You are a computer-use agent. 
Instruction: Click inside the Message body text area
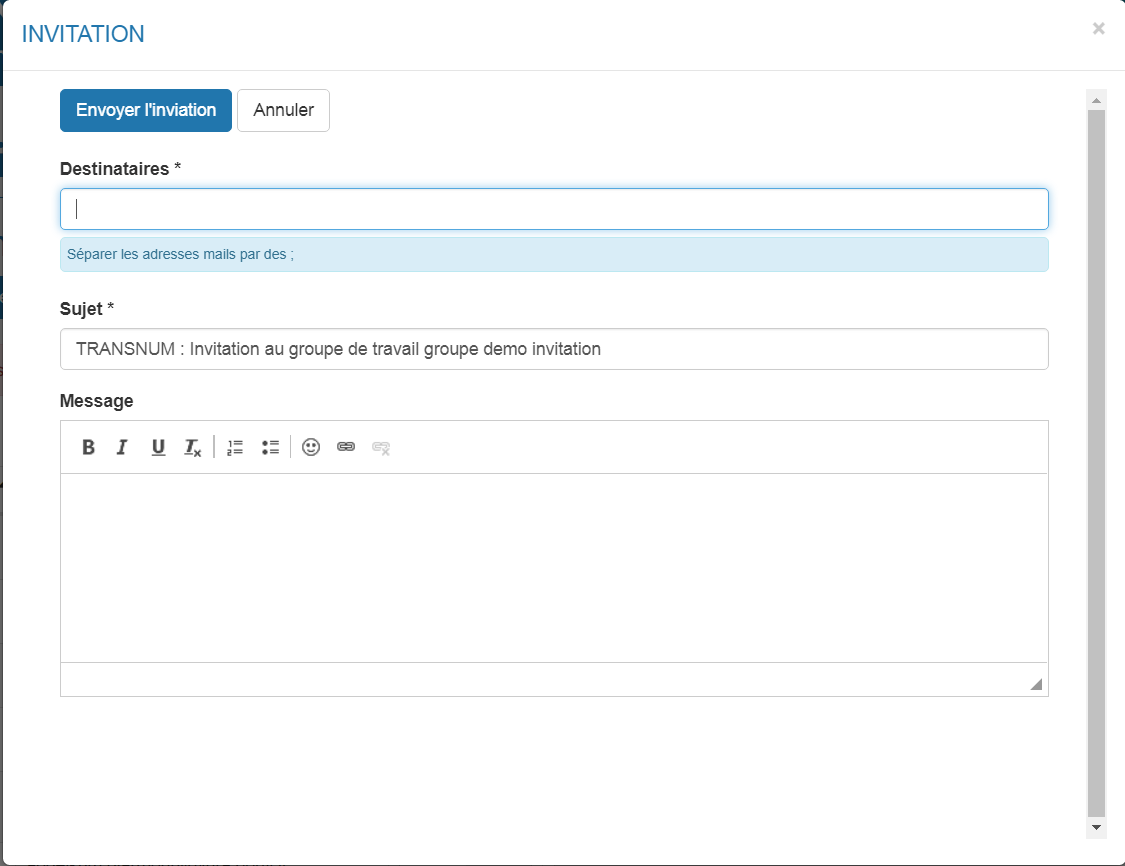tap(554, 567)
